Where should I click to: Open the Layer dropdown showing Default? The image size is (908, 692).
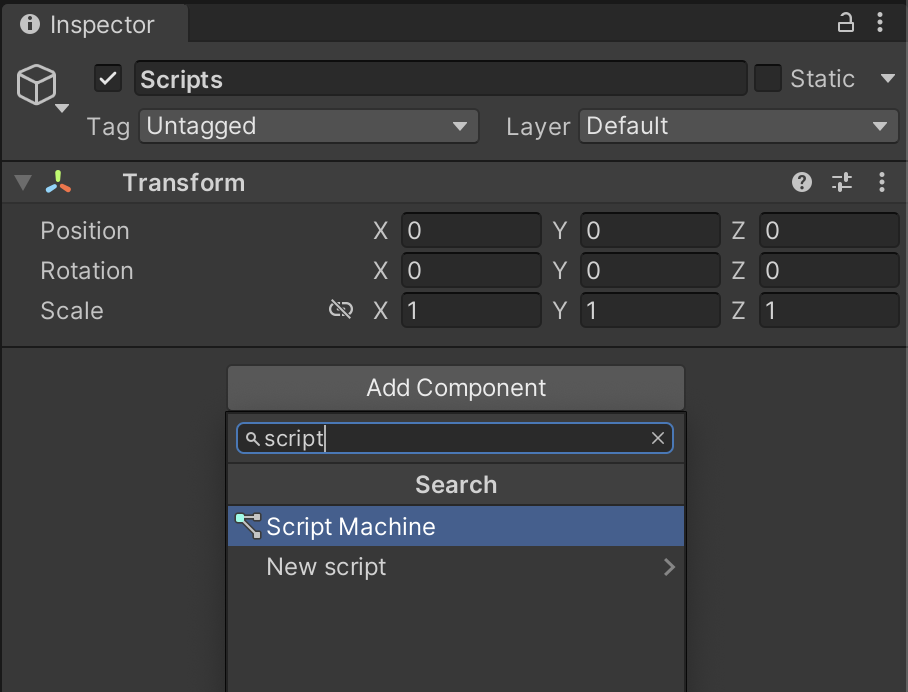tap(738, 126)
